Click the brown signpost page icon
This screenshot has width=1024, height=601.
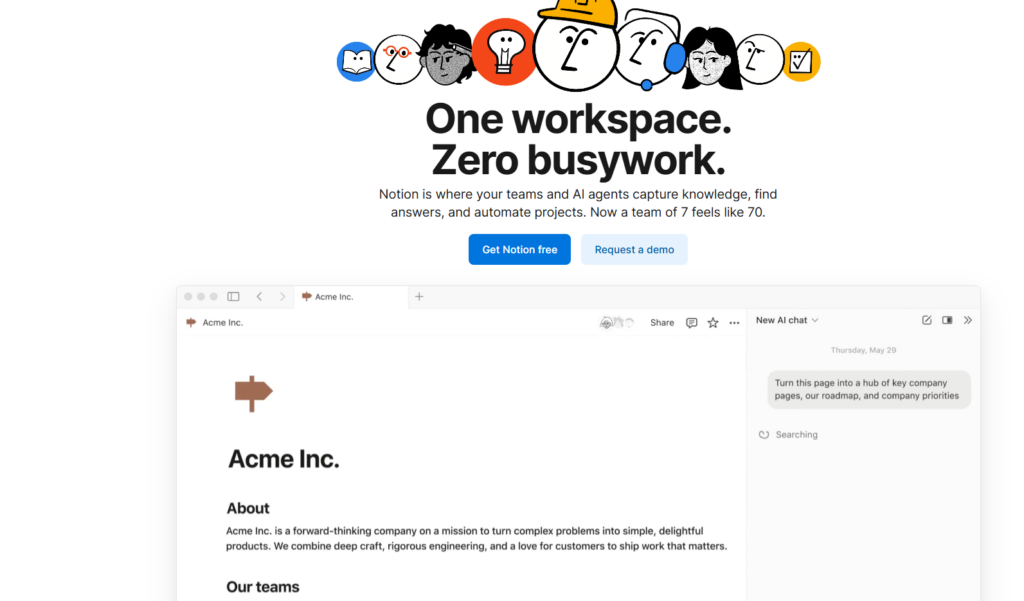[253, 393]
